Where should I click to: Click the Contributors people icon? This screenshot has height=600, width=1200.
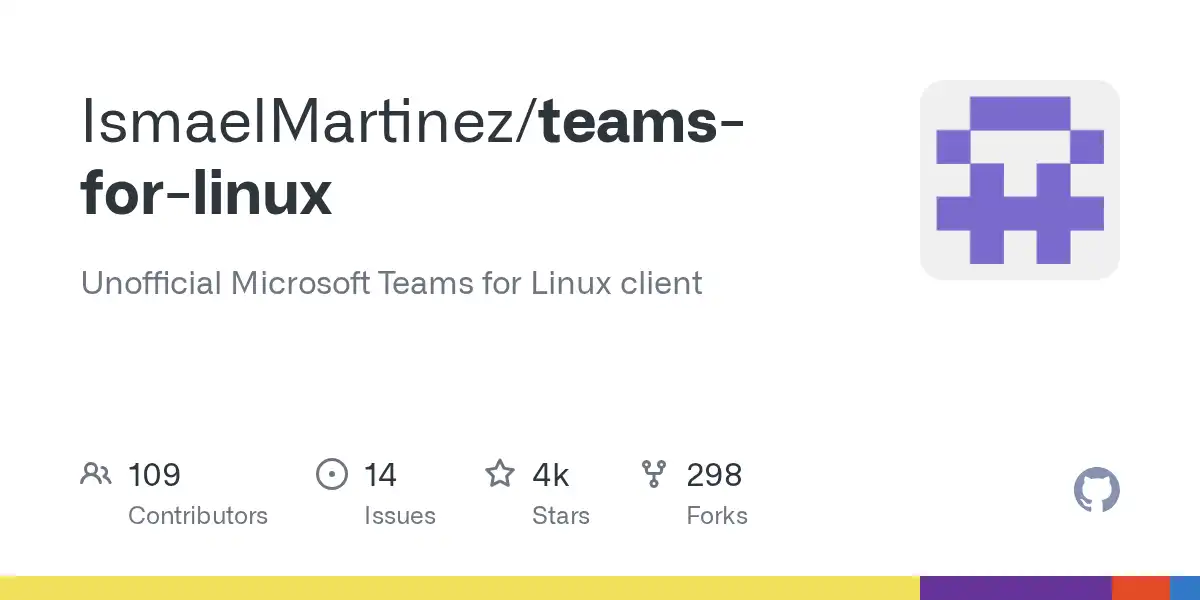96,474
